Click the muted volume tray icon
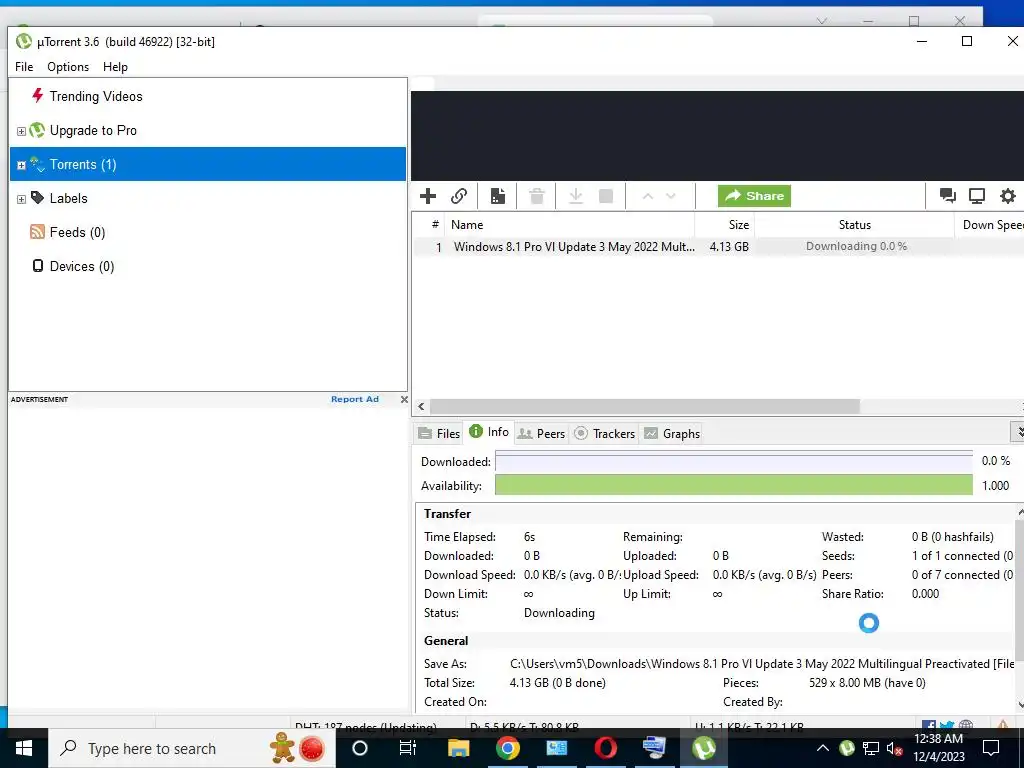The height and width of the screenshot is (768, 1024). point(894,748)
